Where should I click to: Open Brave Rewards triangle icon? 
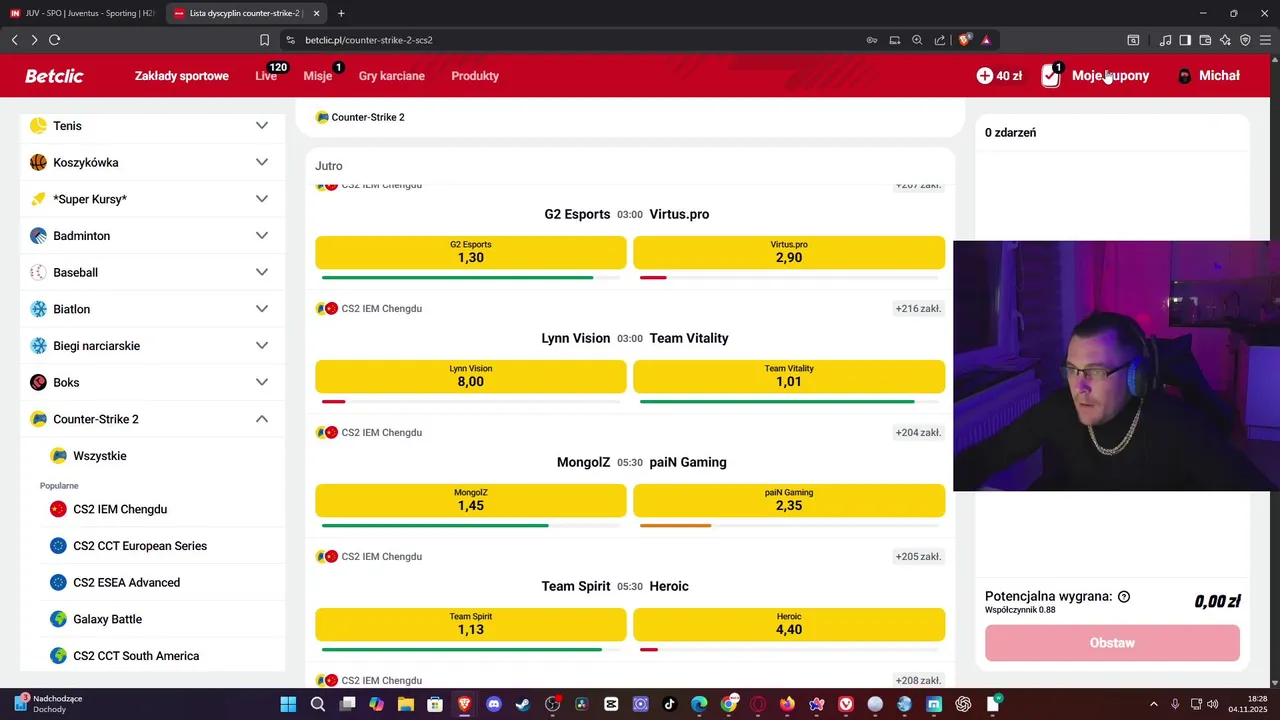click(x=986, y=40)
